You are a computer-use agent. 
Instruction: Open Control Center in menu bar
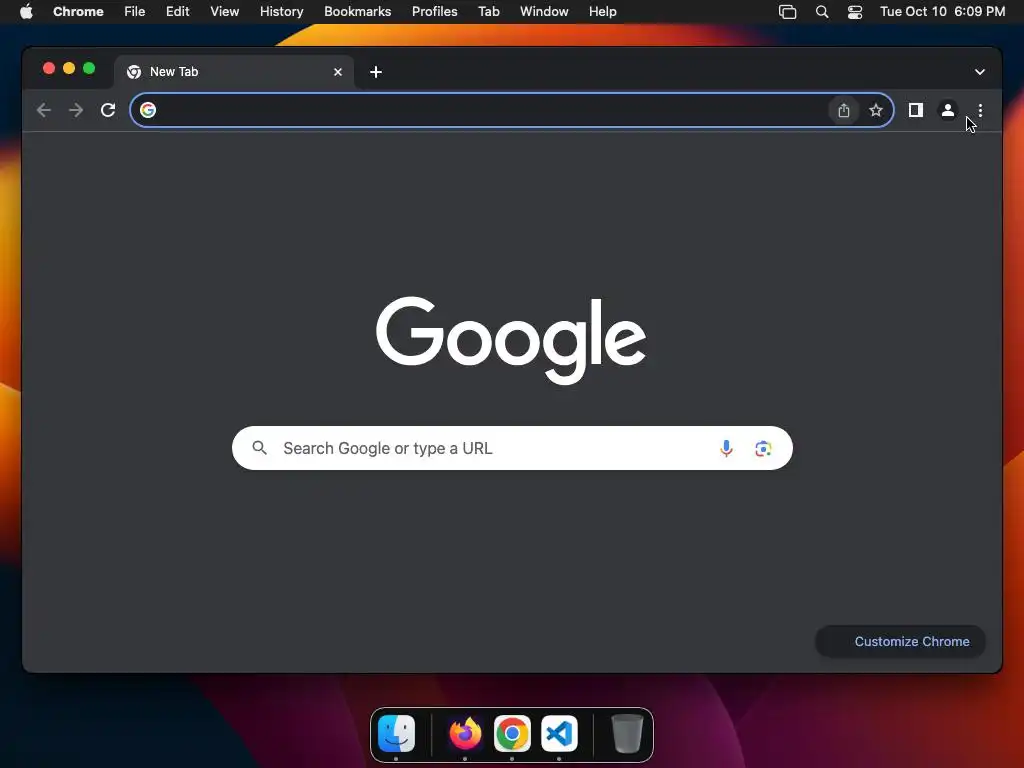(855, 12)
